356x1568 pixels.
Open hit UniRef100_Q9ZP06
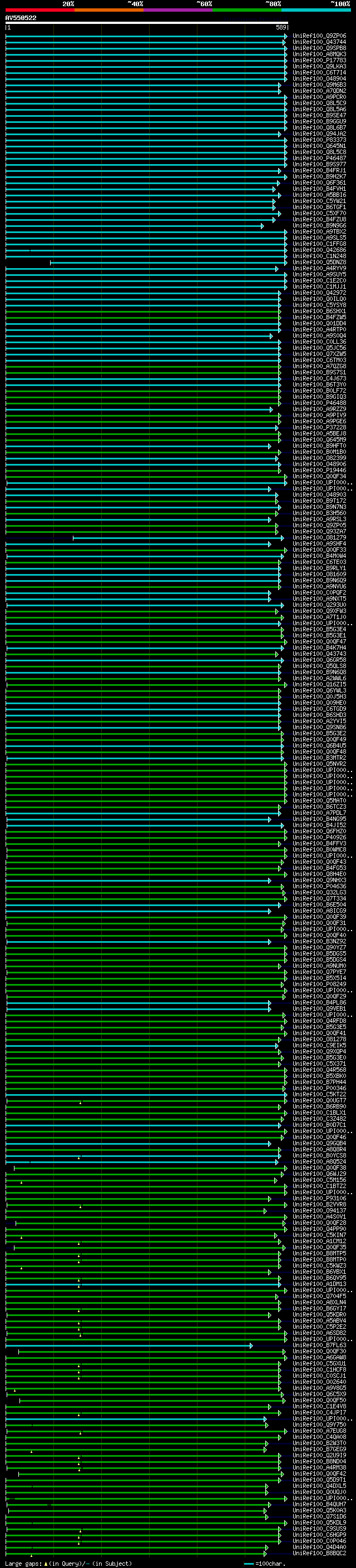click(319, 36)
